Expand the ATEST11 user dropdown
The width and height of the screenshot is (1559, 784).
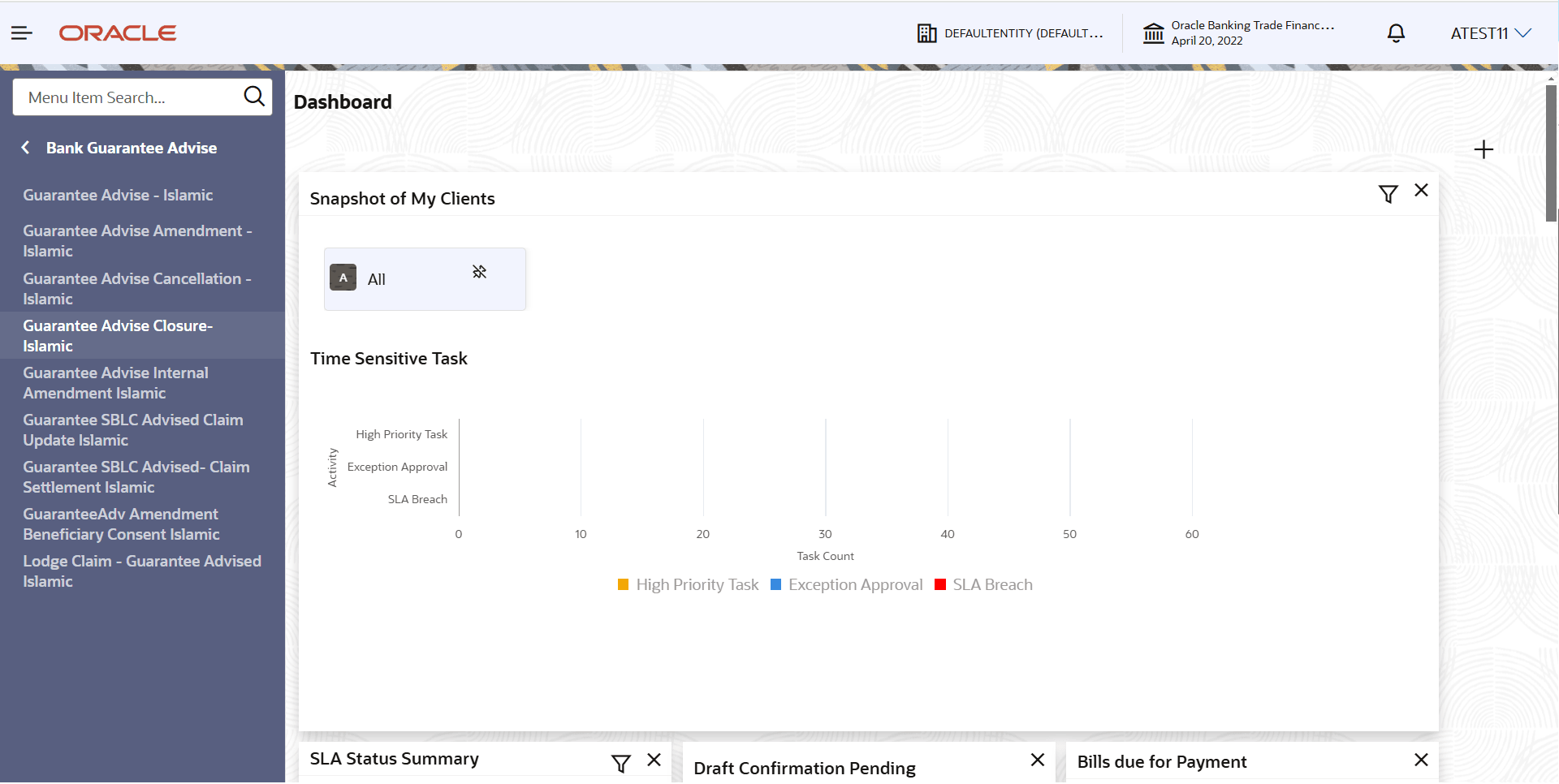(1491, 33)
